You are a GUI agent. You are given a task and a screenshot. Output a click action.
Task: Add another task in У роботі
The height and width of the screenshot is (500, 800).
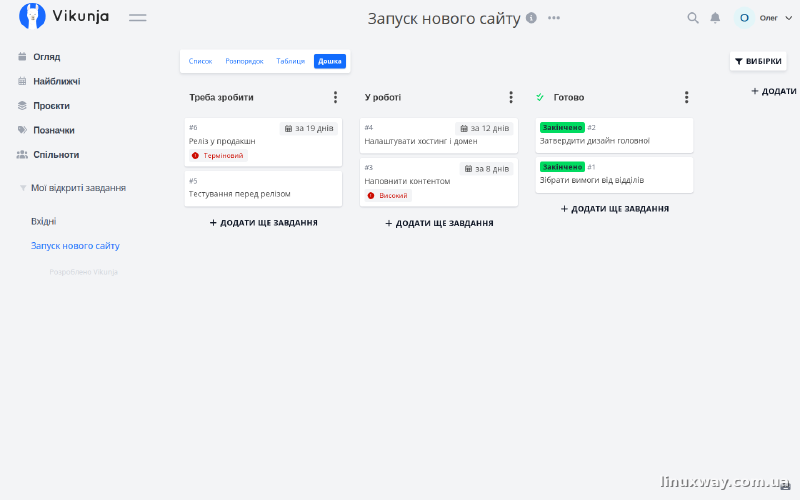tap(439, 223)
